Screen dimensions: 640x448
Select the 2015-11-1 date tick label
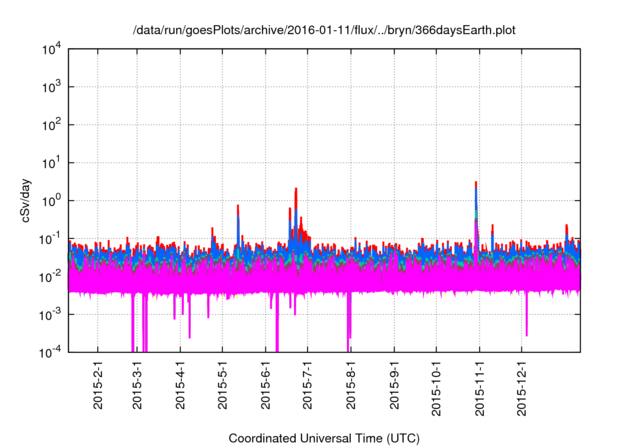(x=480, y=391)
